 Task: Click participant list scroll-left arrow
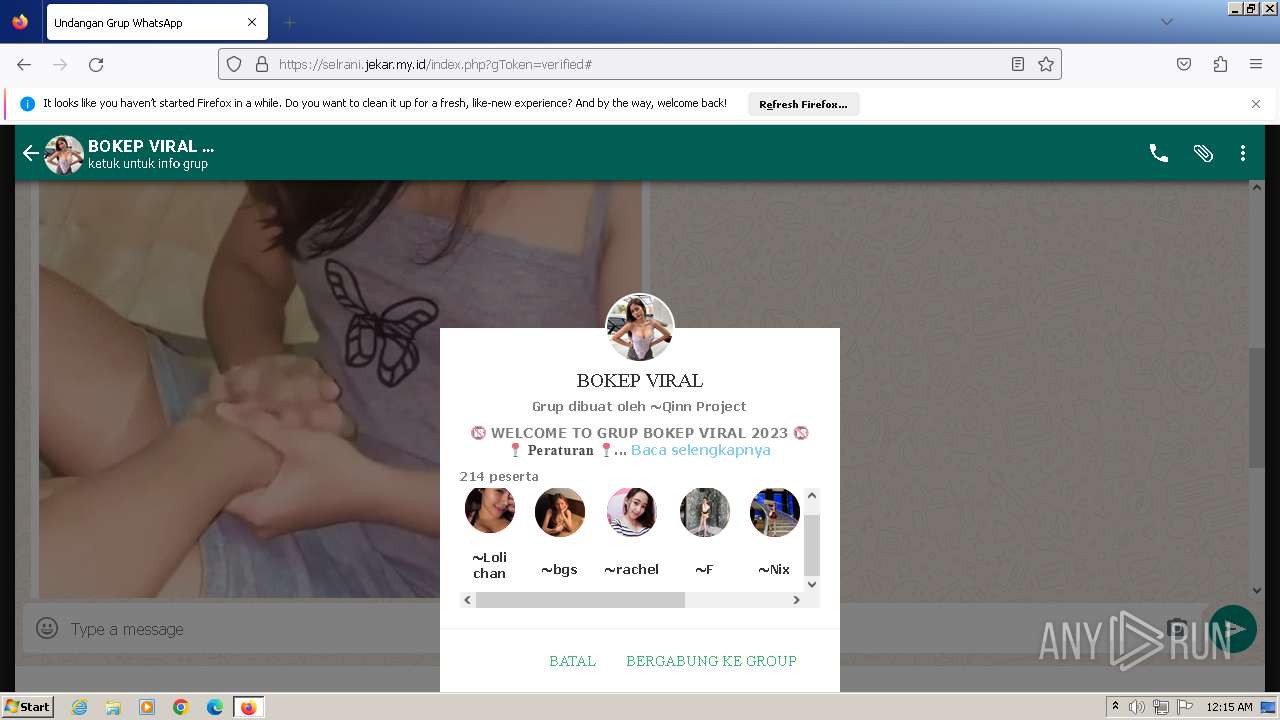click(467, 600)
